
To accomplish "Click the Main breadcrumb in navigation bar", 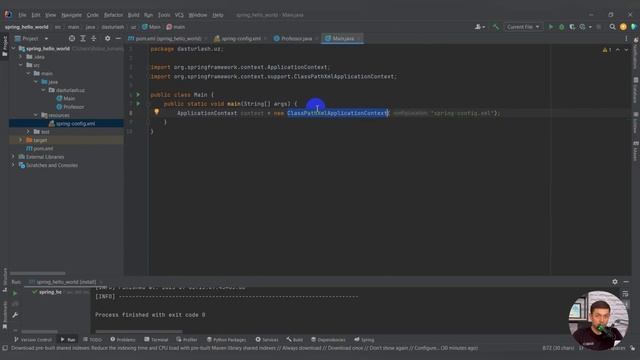I will (x=151, y=27).
